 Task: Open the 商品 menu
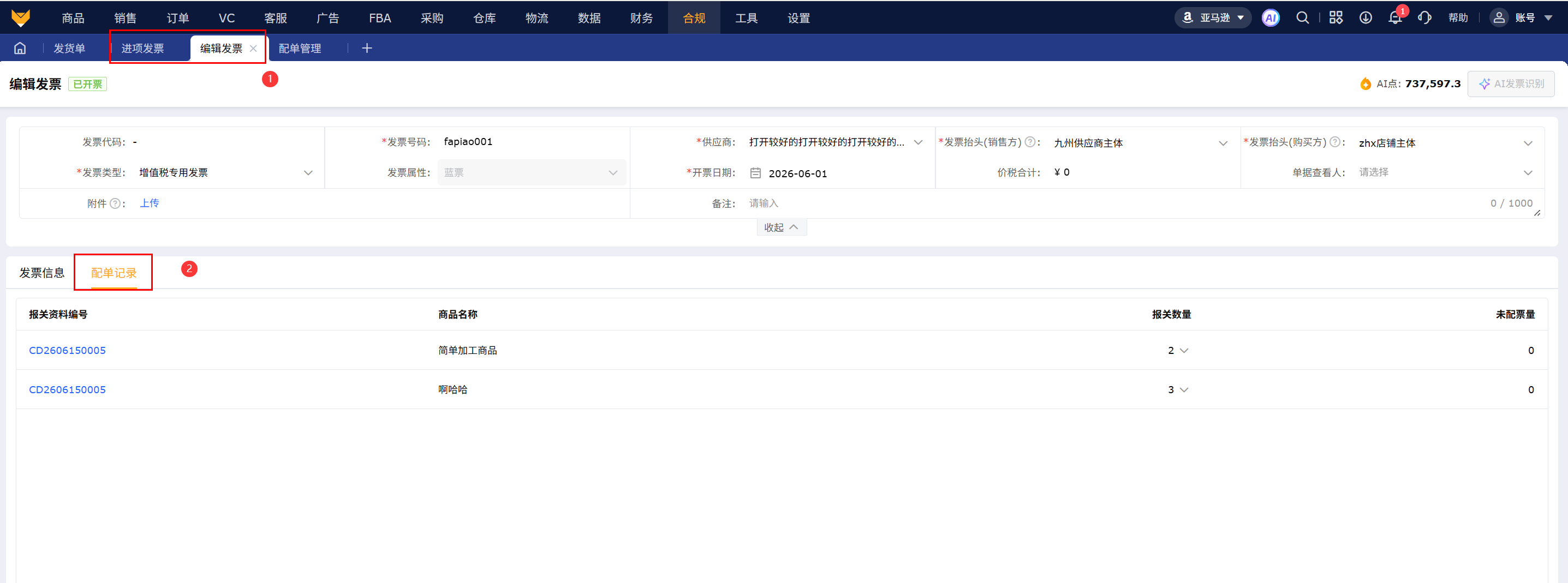point(73,17)
